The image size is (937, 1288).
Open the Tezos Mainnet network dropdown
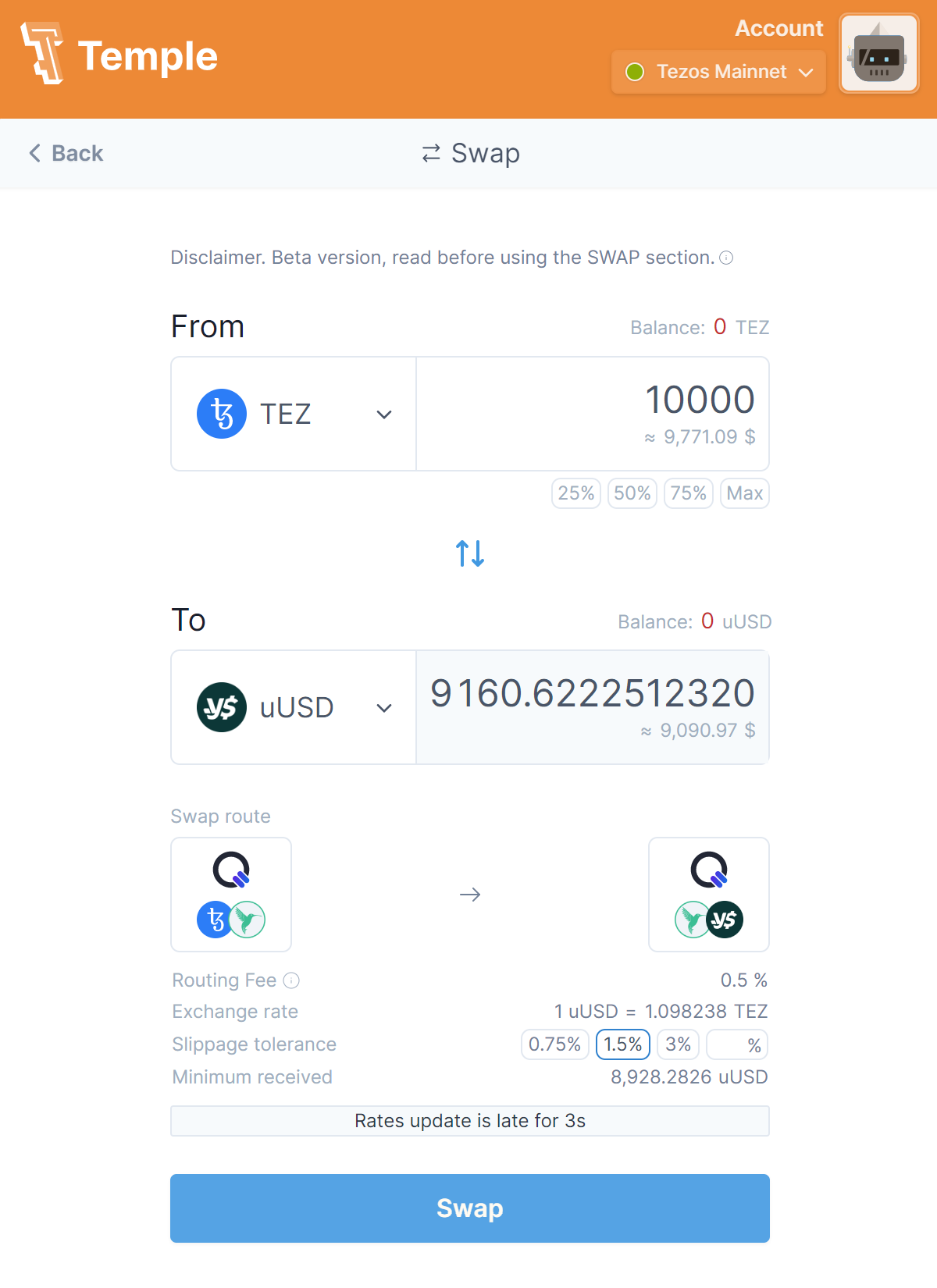click(718, 72)
